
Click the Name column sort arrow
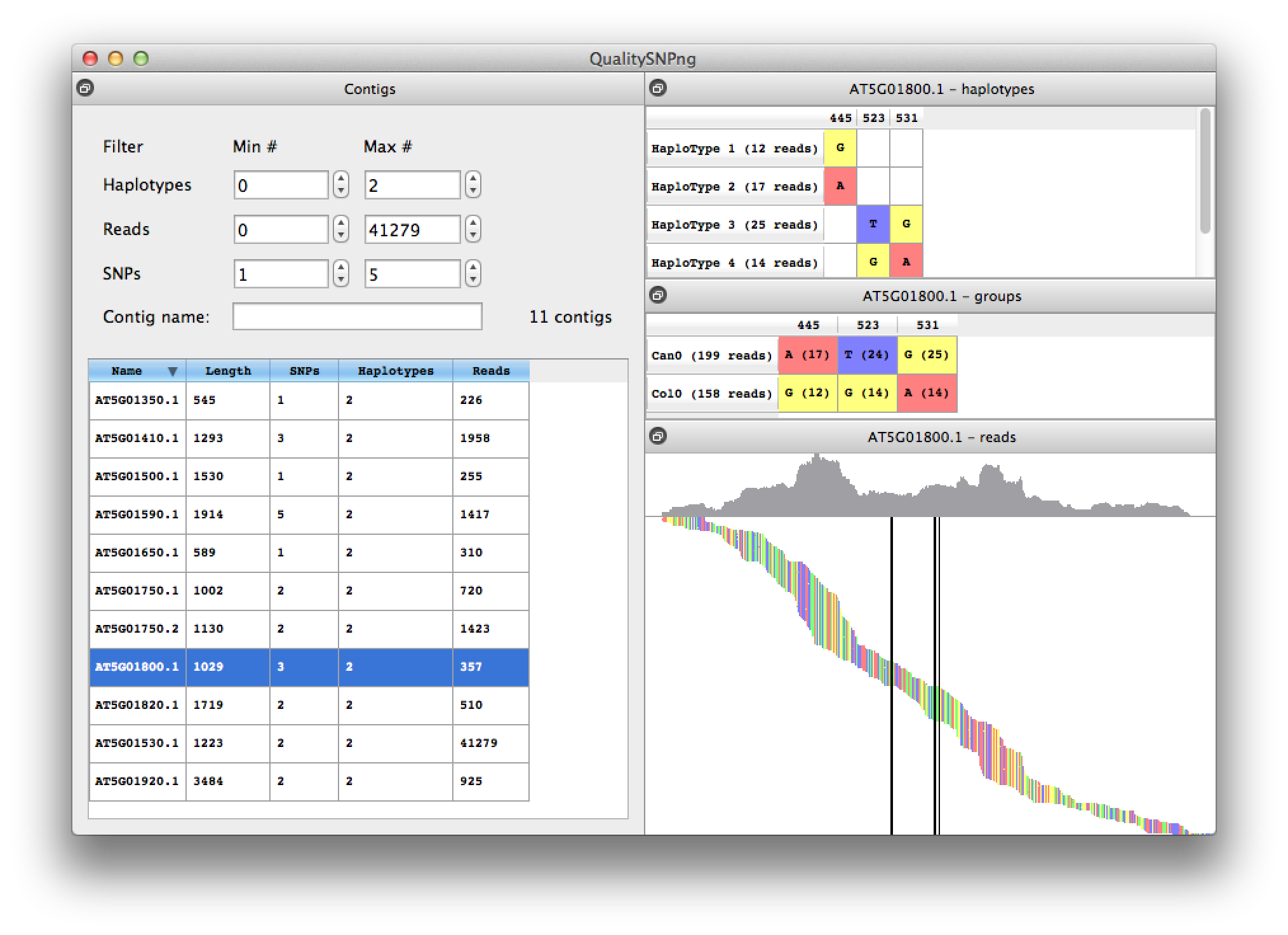click(x=172, y=372)
